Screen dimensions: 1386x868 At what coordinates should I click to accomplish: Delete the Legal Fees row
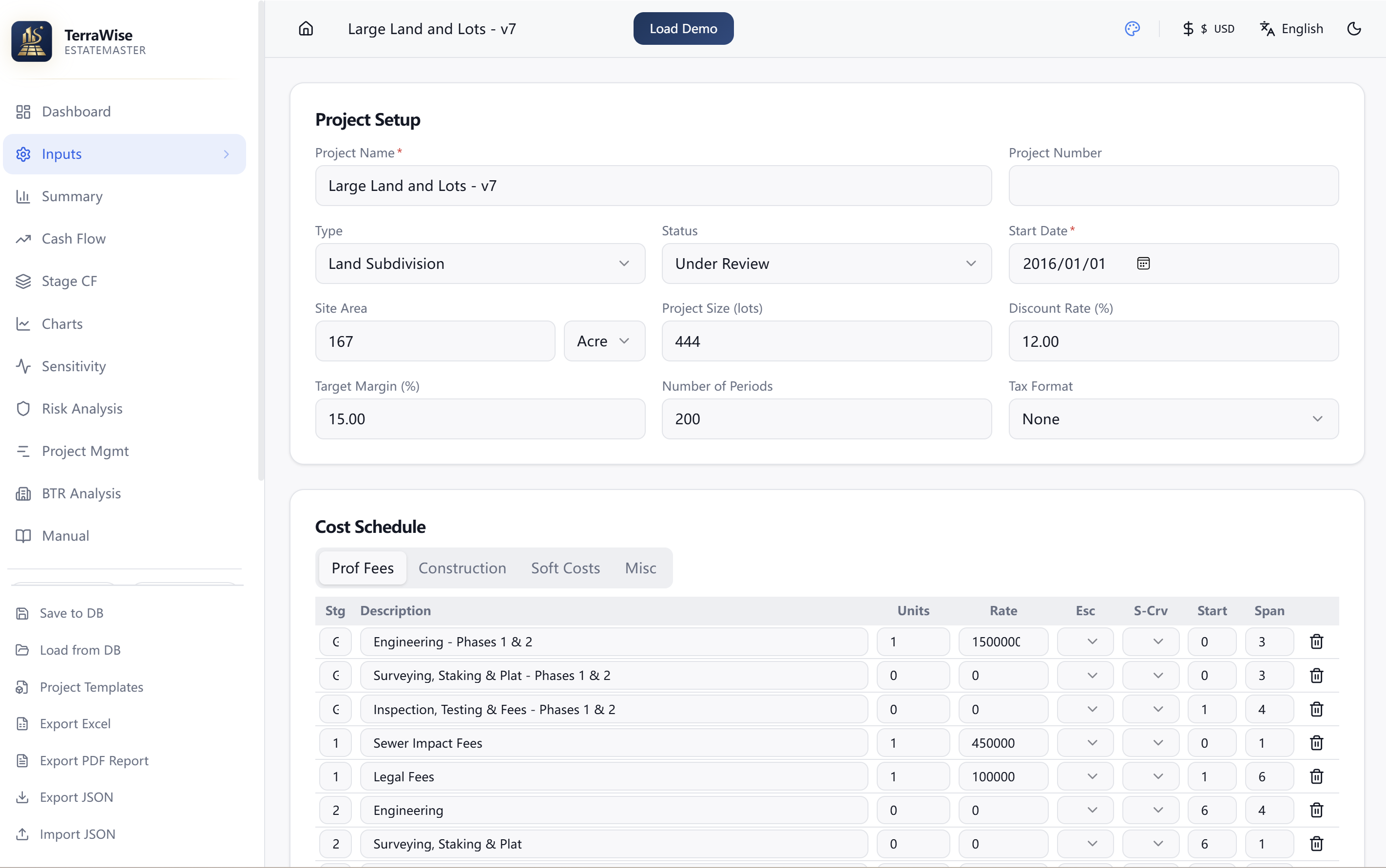coord(1316,777)
